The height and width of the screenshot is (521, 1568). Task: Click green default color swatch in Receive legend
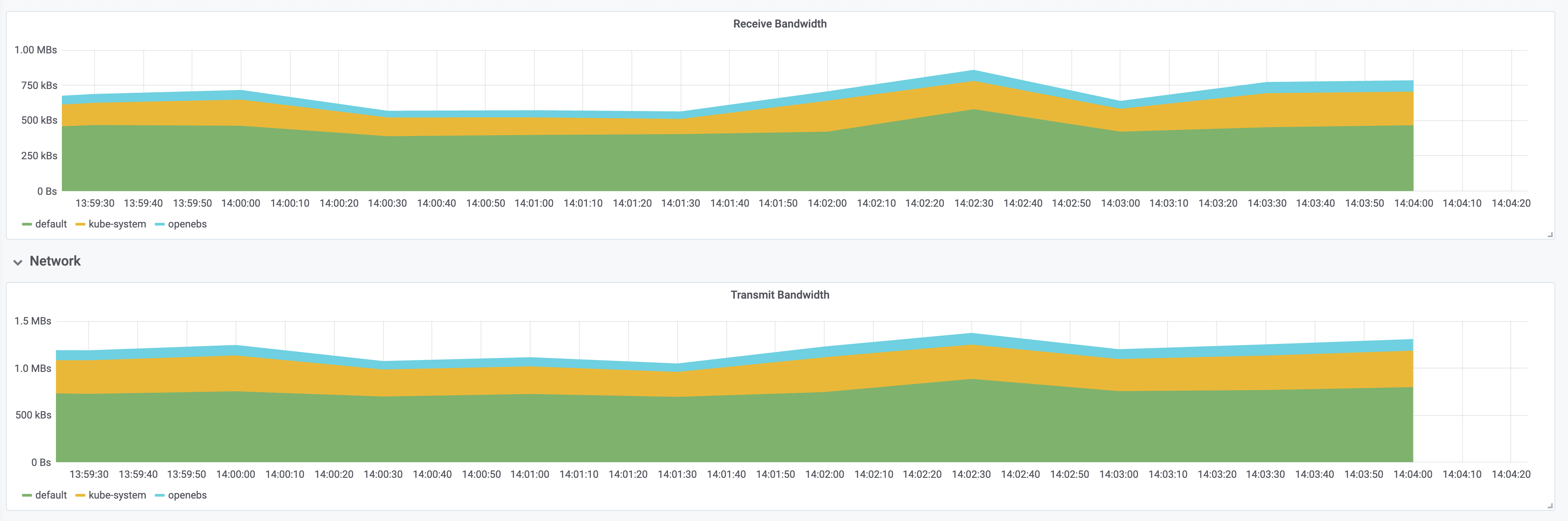tap(27, 224)
